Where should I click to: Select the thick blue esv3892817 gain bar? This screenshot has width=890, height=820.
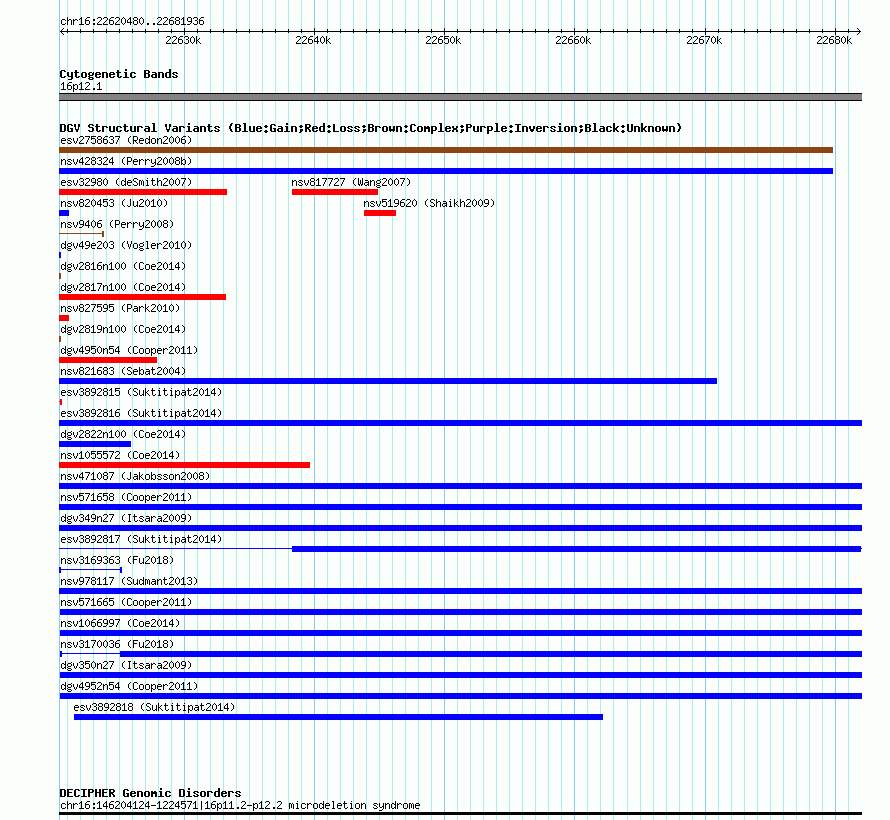click(577, 549)
